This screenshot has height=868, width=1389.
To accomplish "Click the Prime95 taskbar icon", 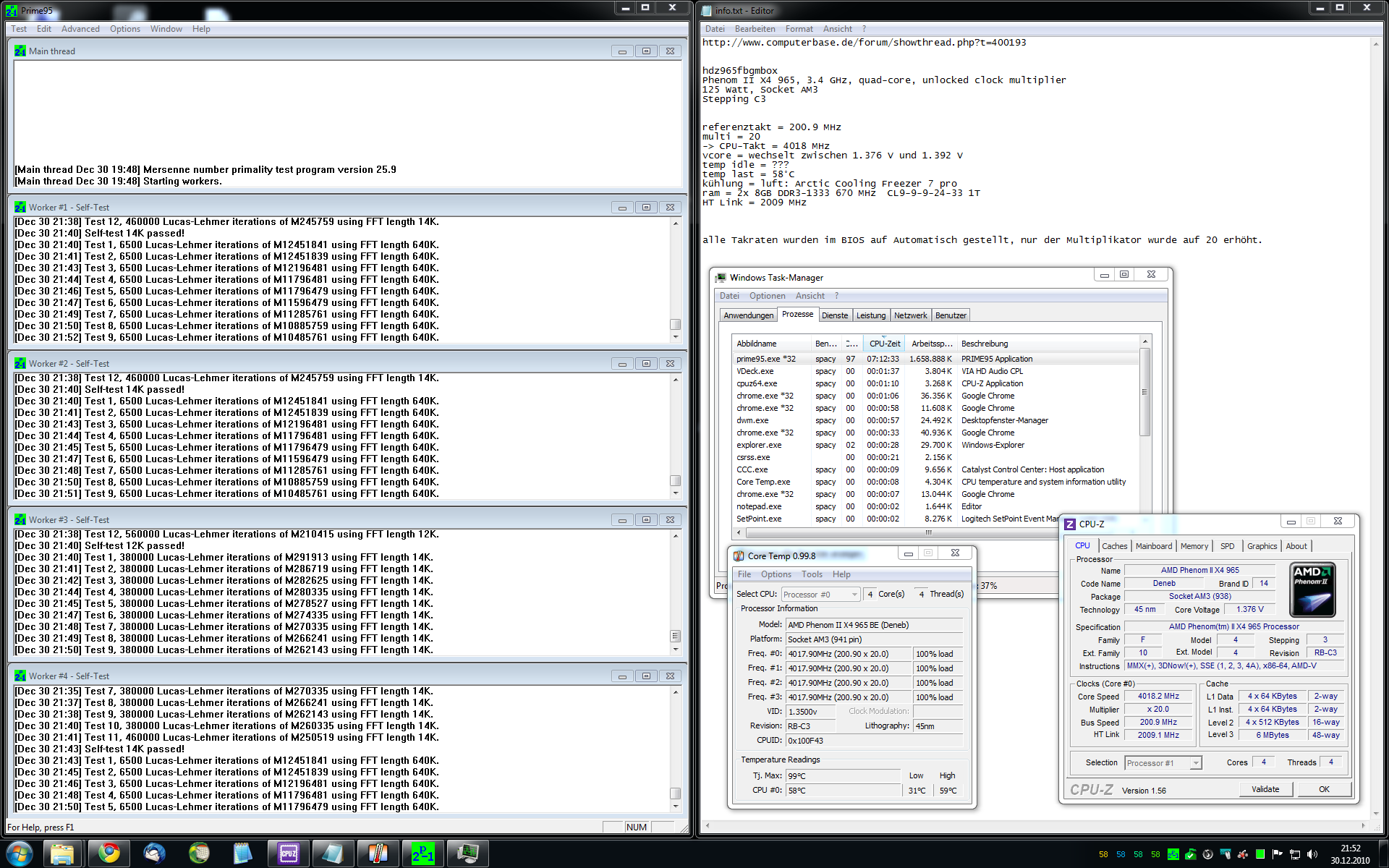I will (x=422, y=854).
